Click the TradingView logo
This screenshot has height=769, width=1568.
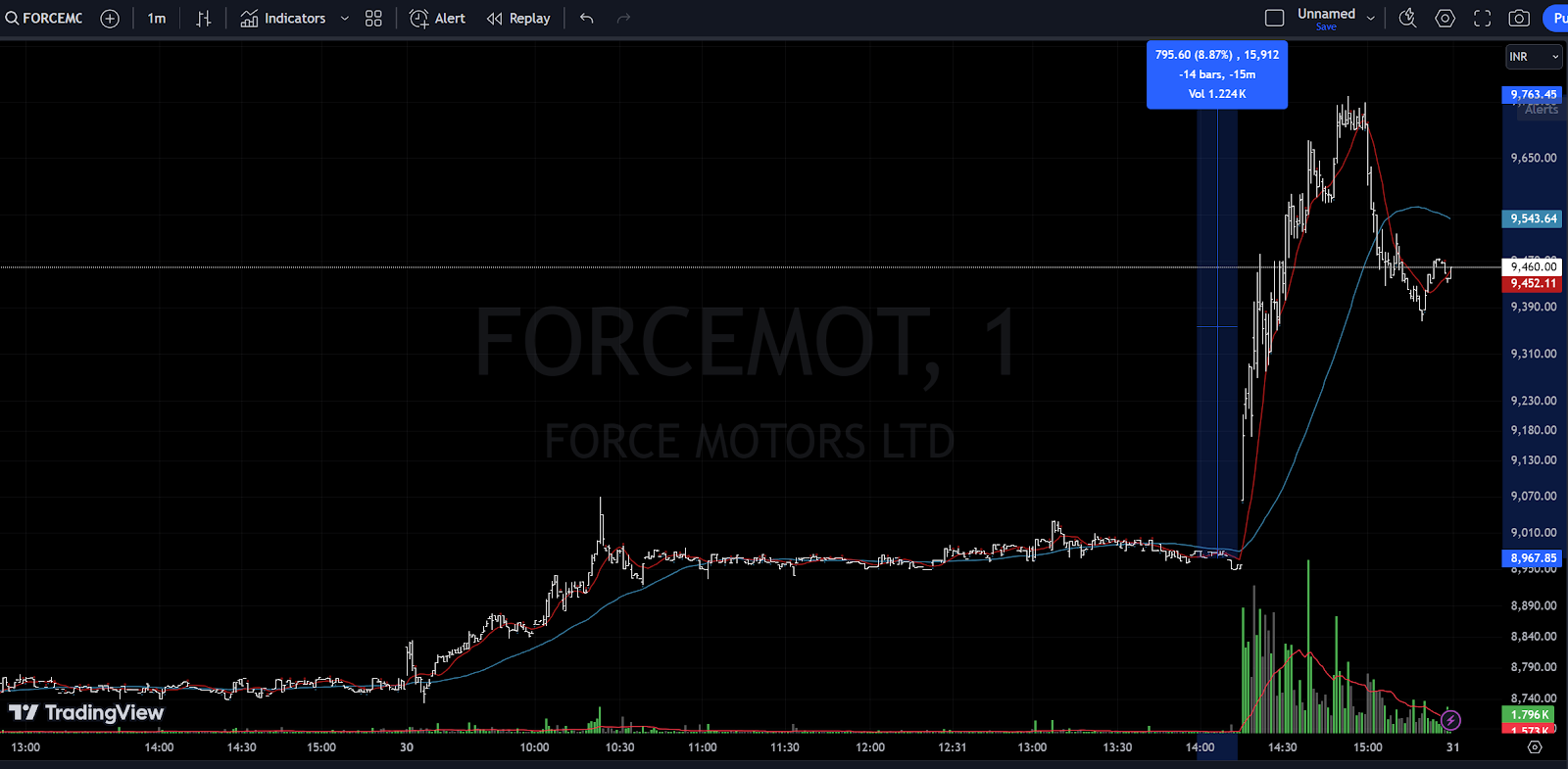click(86, 712)
